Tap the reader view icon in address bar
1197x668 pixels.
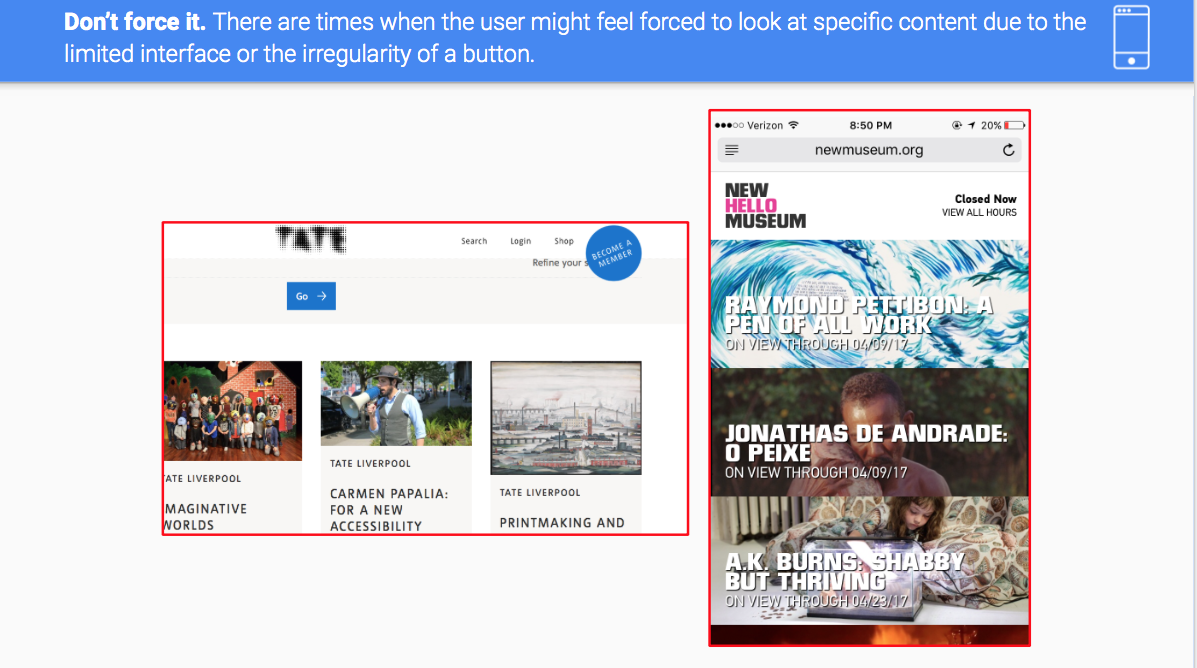[732, 150]
